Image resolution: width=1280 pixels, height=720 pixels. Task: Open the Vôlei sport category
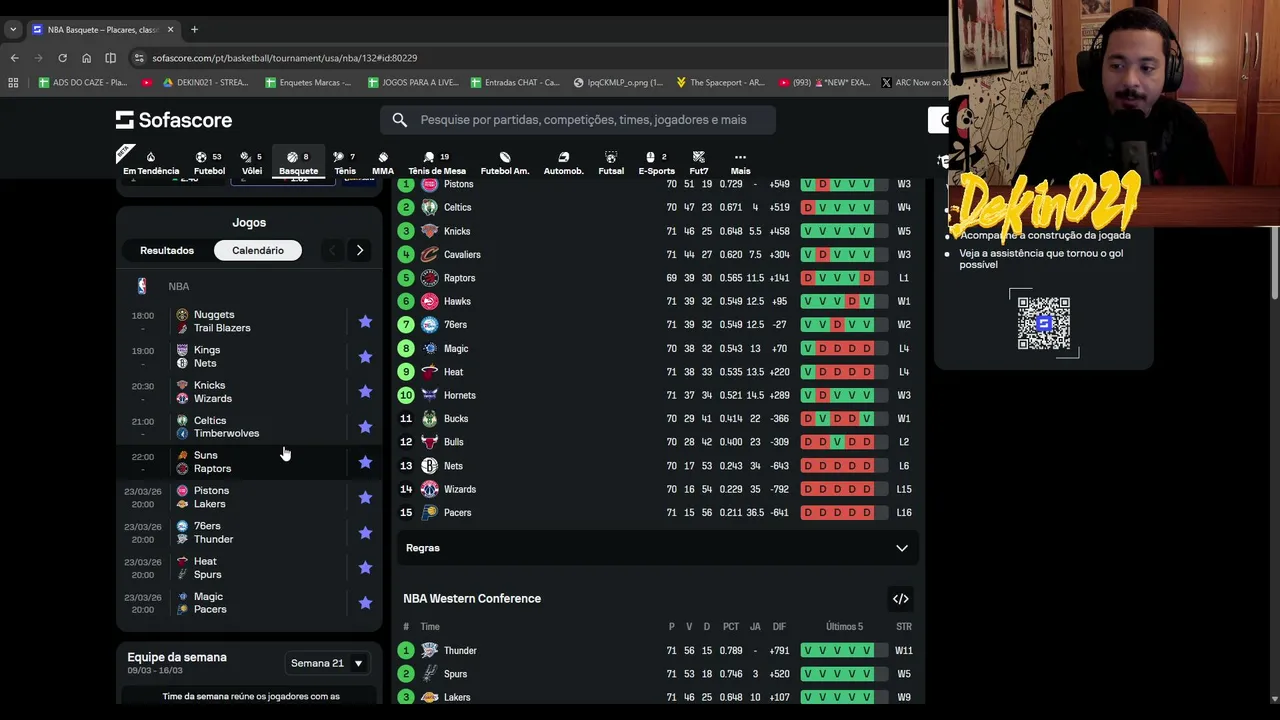(252, 163)
